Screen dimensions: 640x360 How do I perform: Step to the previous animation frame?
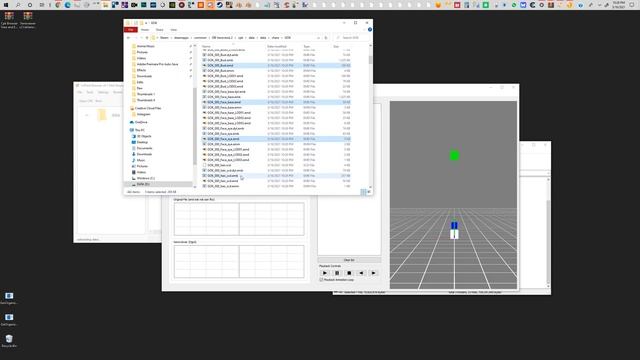click(x=361, y=273)
